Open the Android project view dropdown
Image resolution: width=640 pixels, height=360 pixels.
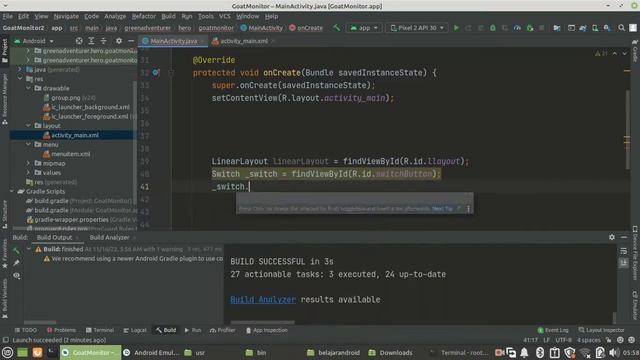tap(34, 41)
